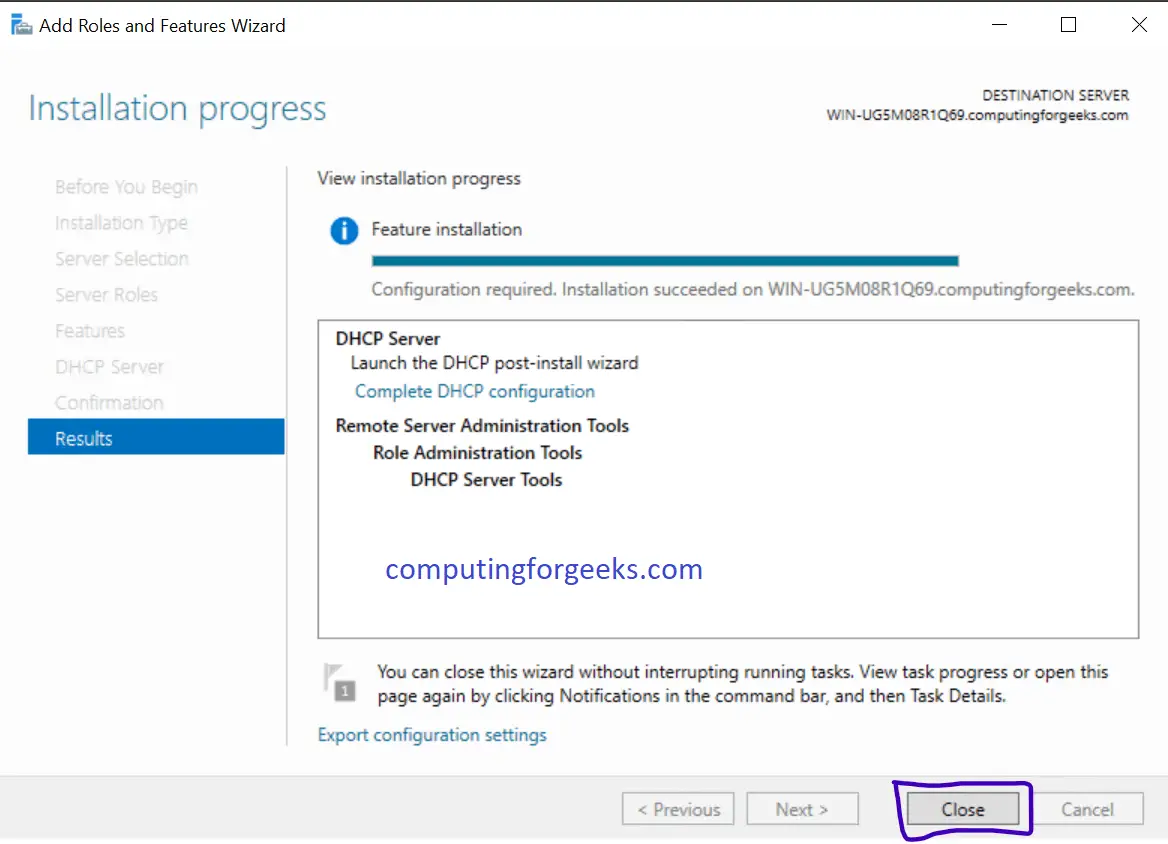Click the Previous button

[x=678, y=810]
